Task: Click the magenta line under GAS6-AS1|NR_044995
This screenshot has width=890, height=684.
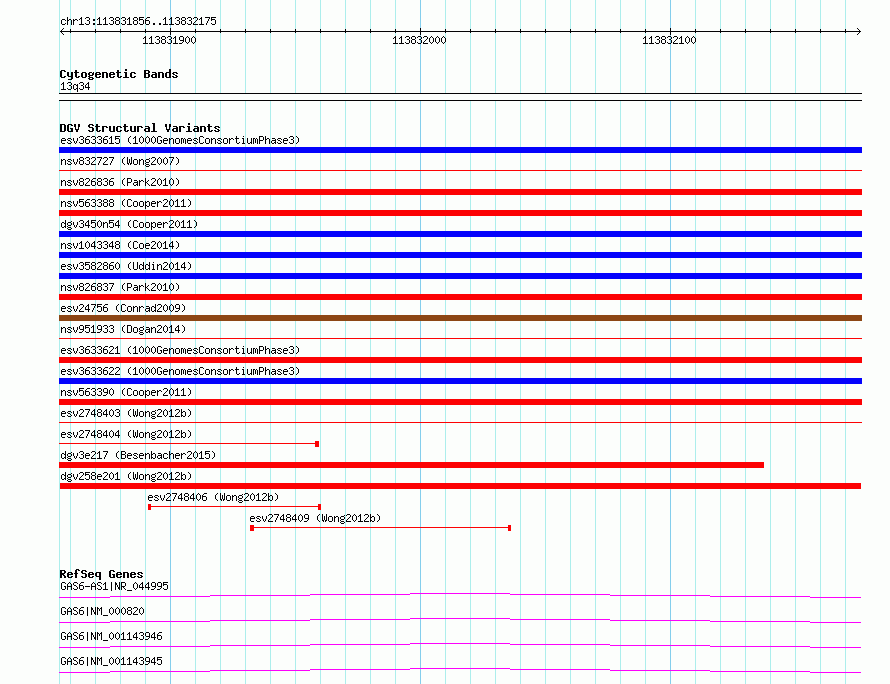Action: click(460, 595)
